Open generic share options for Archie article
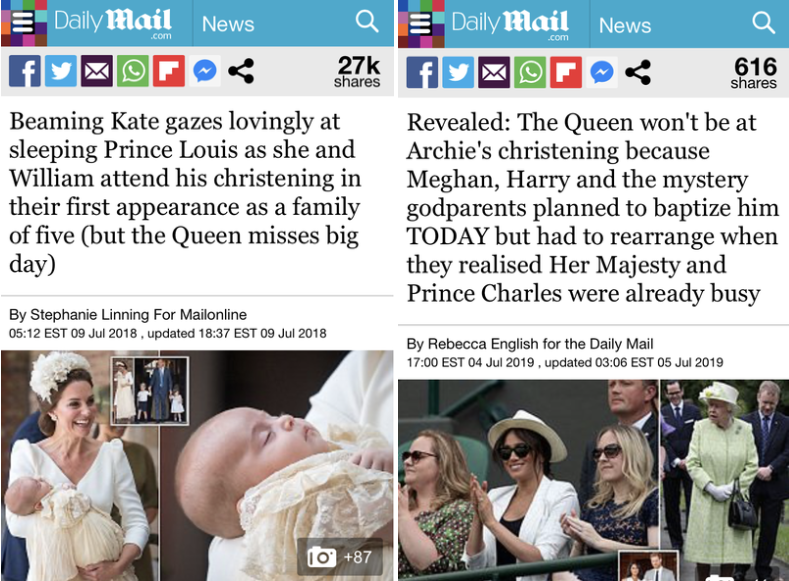Image resolution: width=789 pixels, height=581 pixels. [x=638, y=72]
